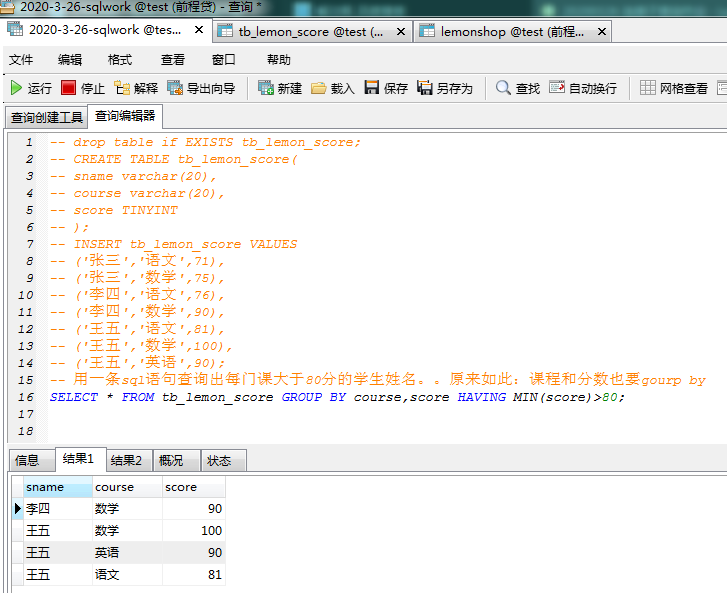Open the Find (查找) magnifier tool

point(504,88)
